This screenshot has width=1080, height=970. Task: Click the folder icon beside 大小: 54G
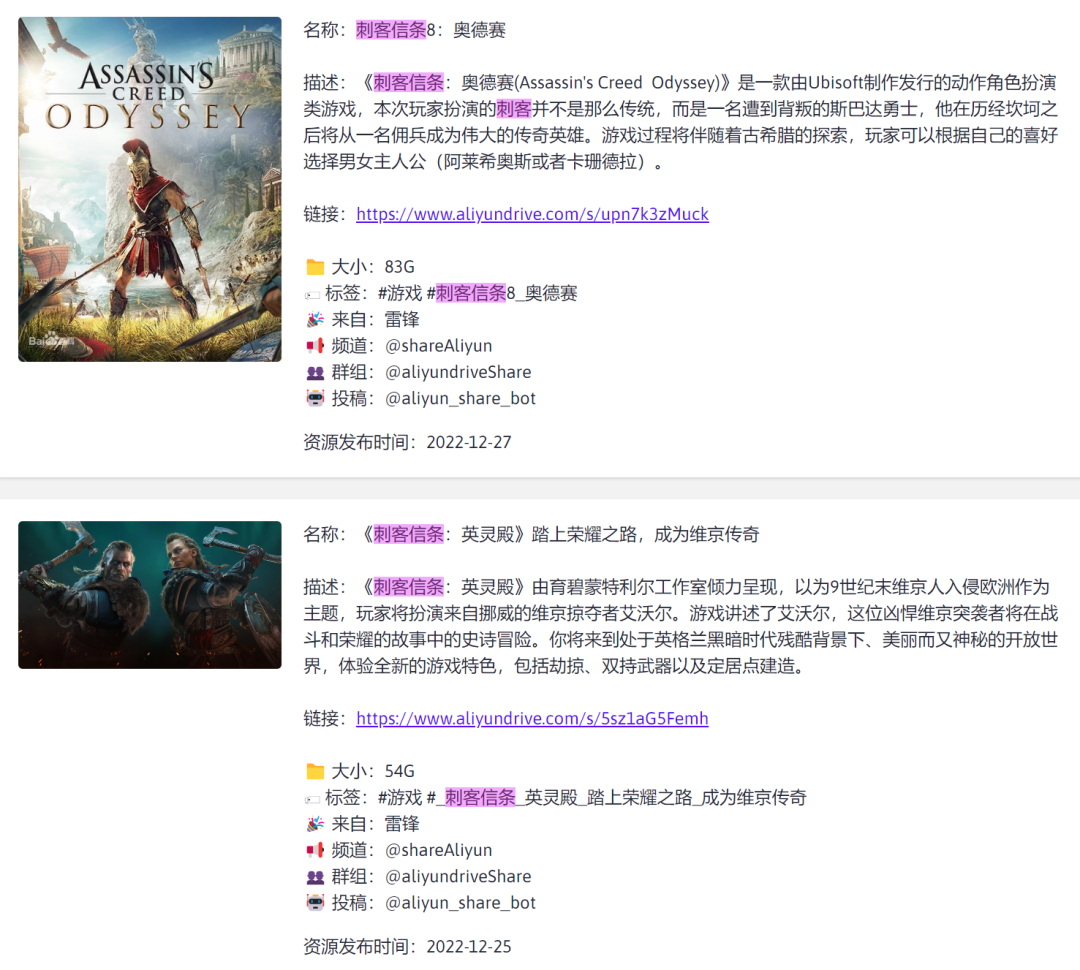pos(315,771)
